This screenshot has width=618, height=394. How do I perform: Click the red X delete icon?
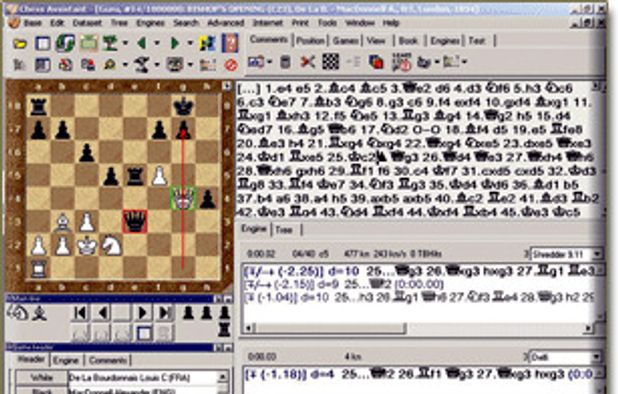pos(307,62)
